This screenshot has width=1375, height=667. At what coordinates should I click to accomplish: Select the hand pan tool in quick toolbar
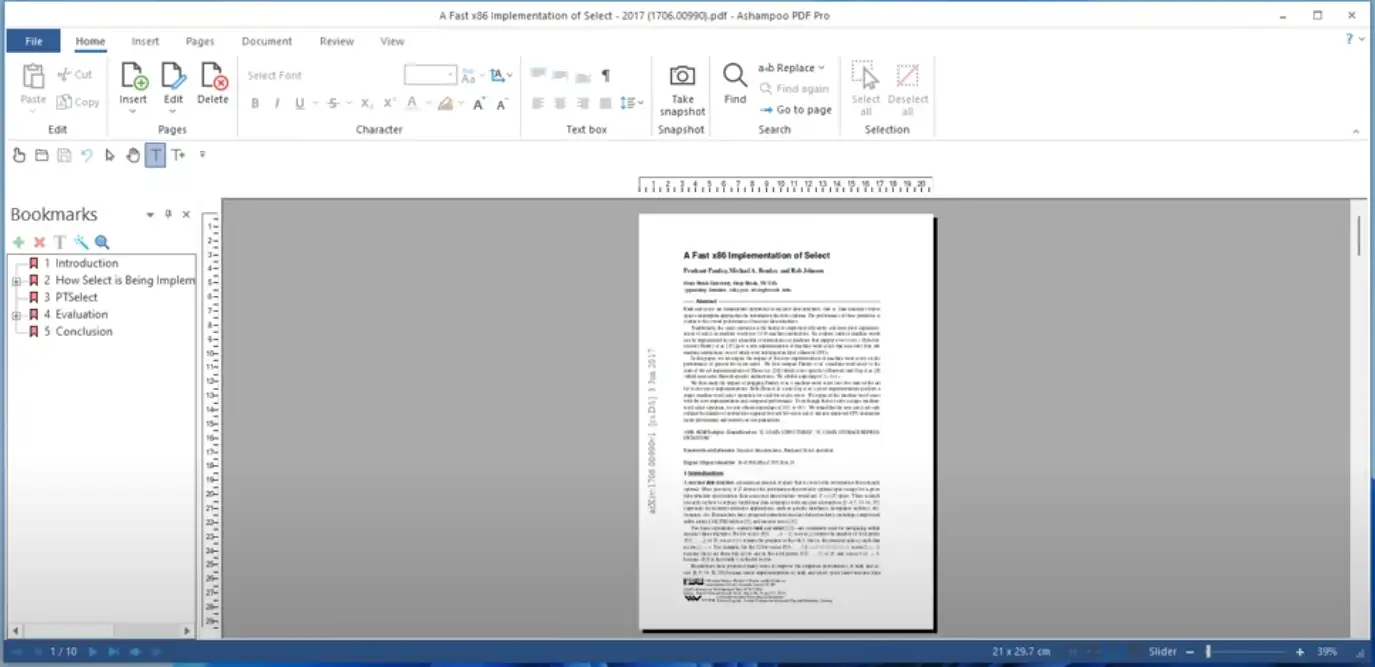click(x=133, y=155)
